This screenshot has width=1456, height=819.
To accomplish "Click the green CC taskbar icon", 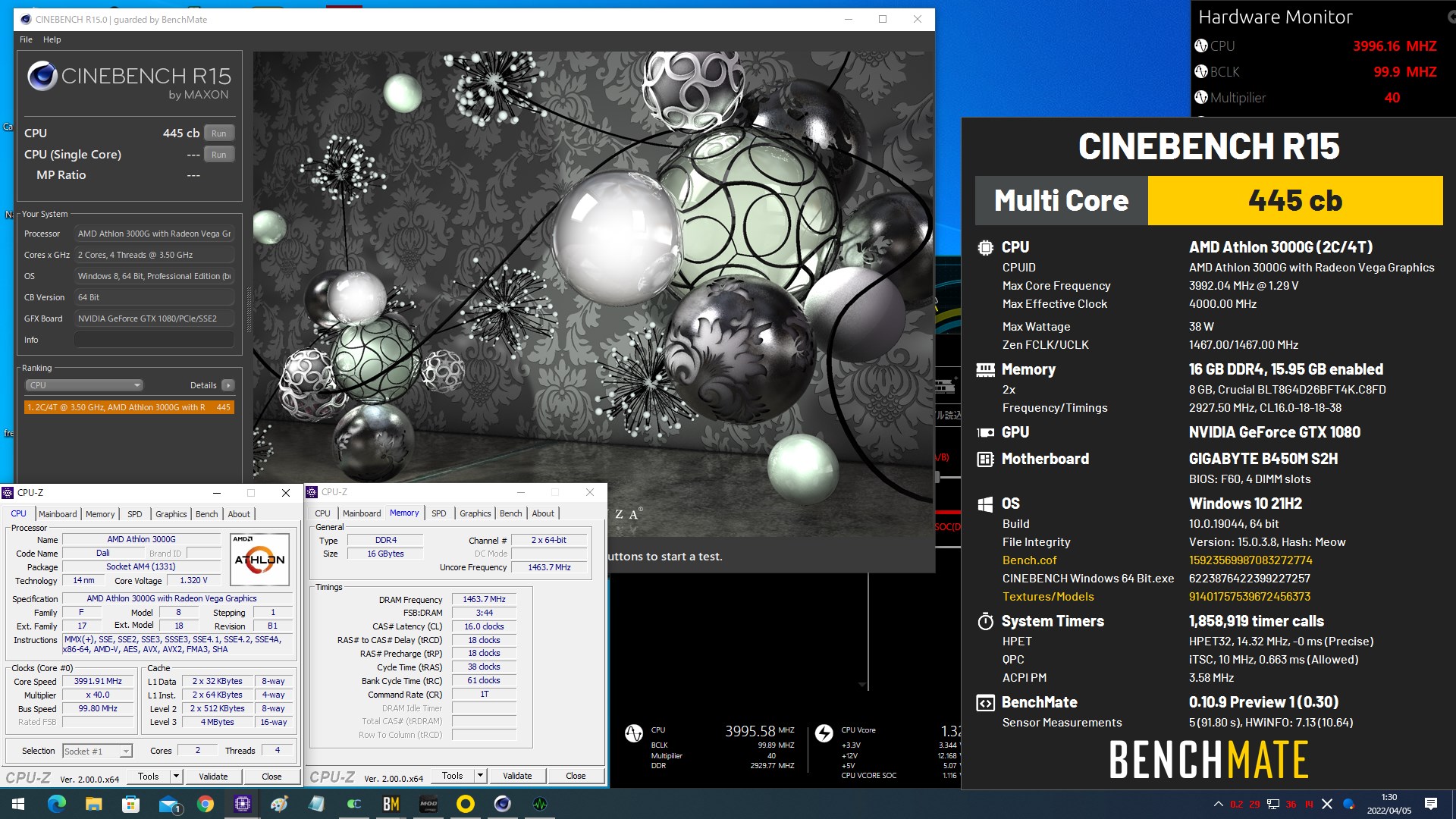I will pyautogui.click(x=354, y=804).
